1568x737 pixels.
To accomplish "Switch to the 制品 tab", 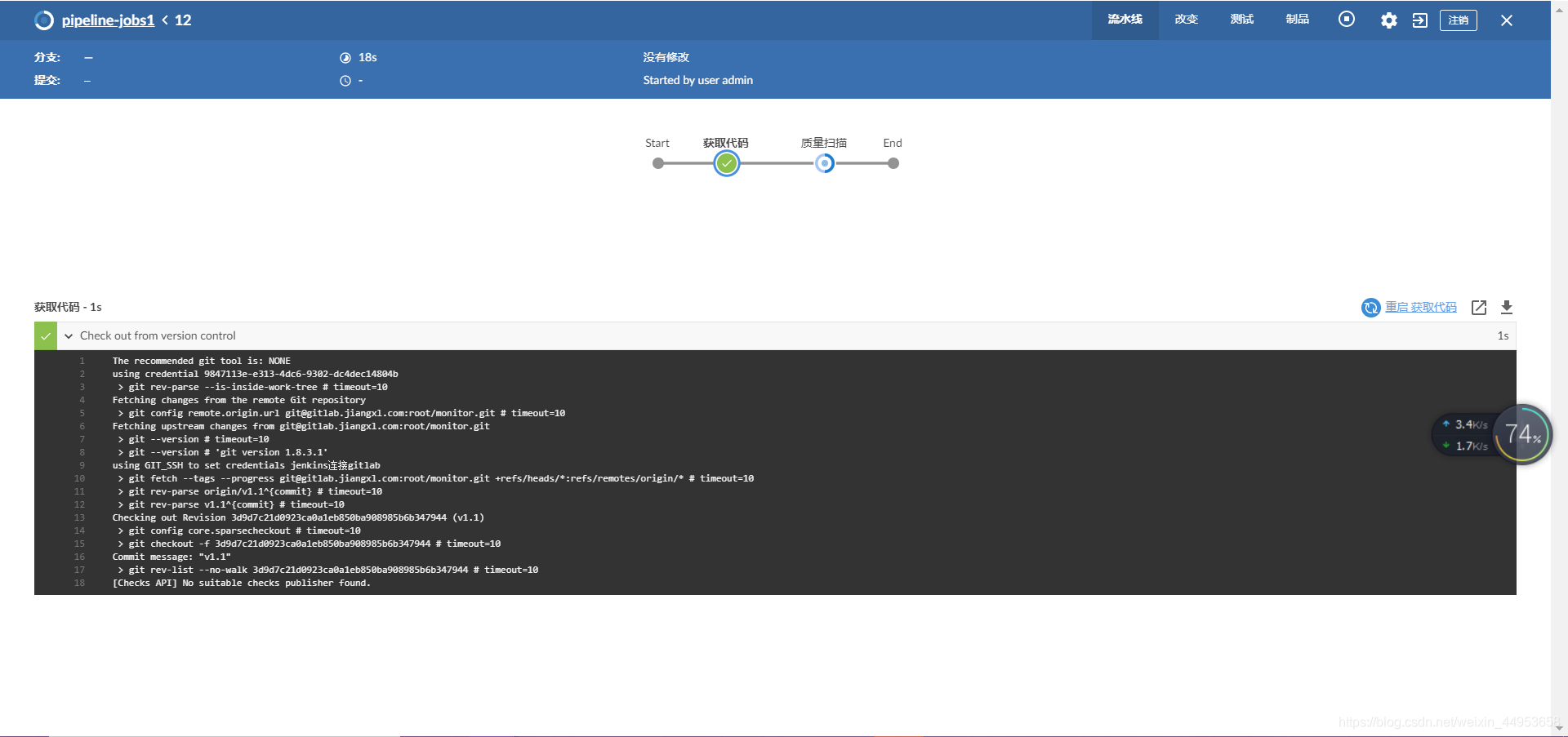I will tap(1297, 20).
